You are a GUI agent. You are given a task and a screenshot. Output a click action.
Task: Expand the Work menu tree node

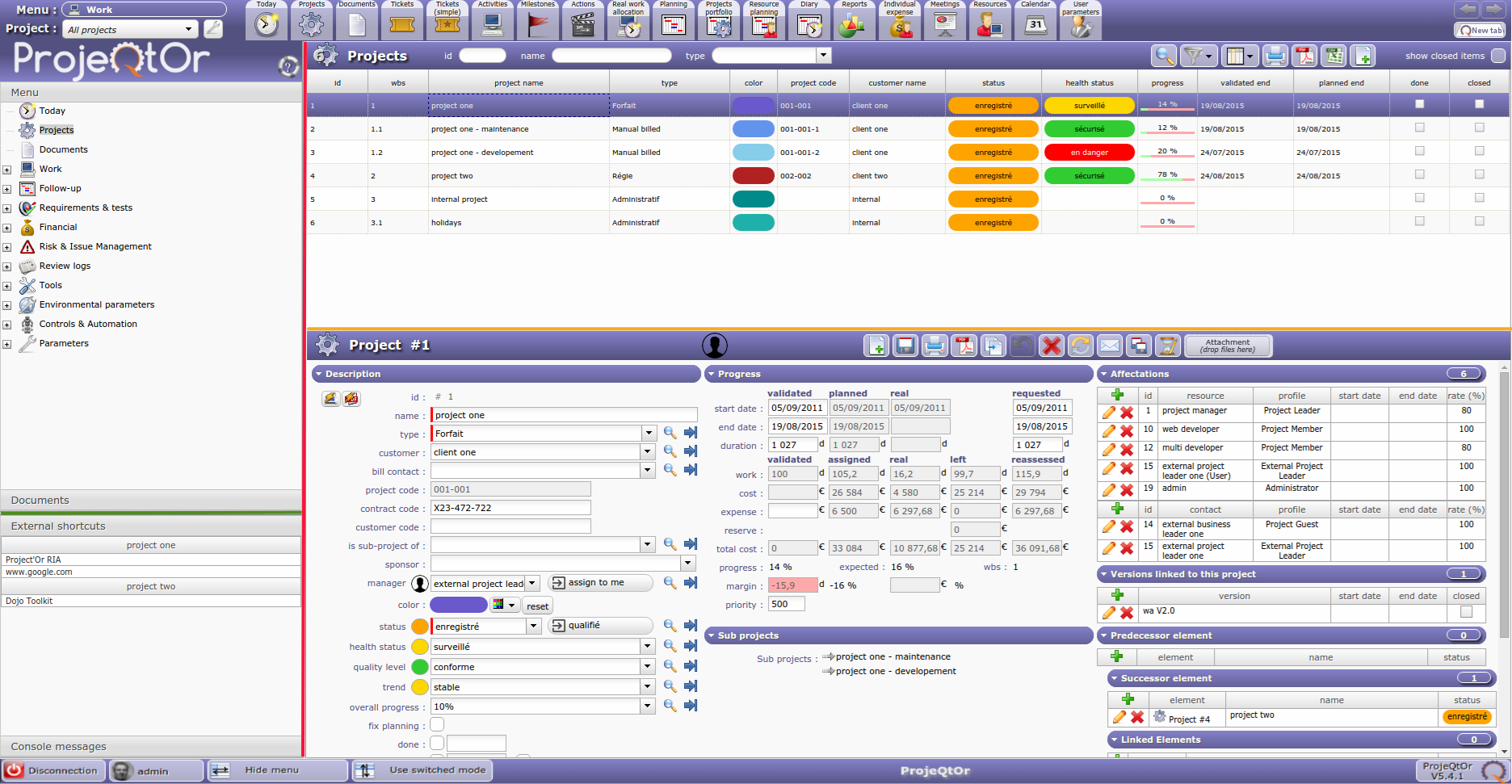point(6,170)
